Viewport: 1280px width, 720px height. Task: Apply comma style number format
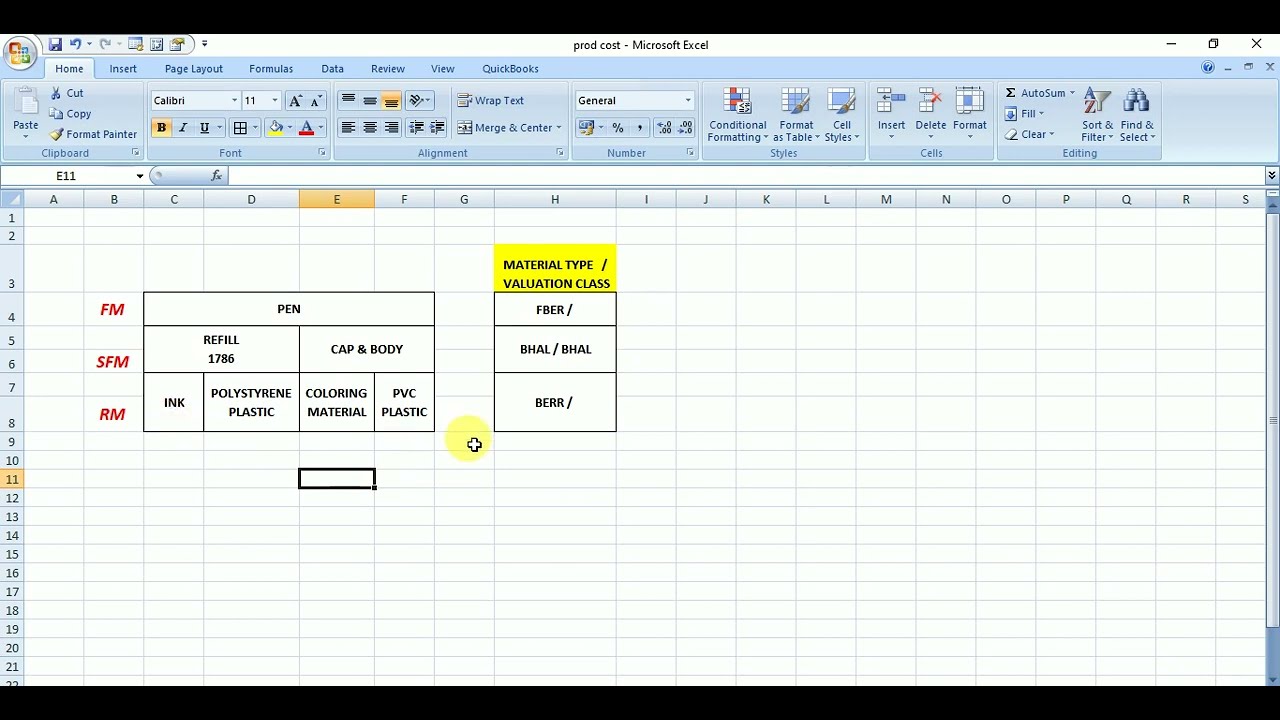click(x=639, y=128)
